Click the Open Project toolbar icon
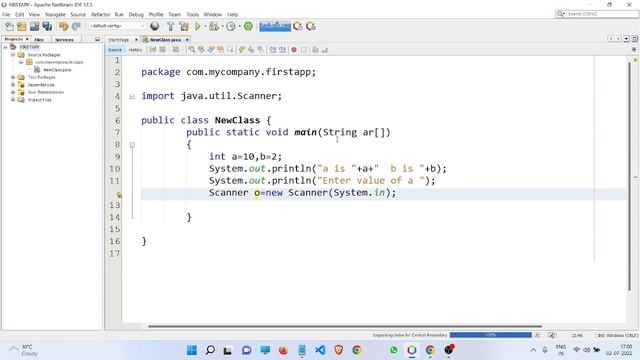 click(x=34, y=27)
